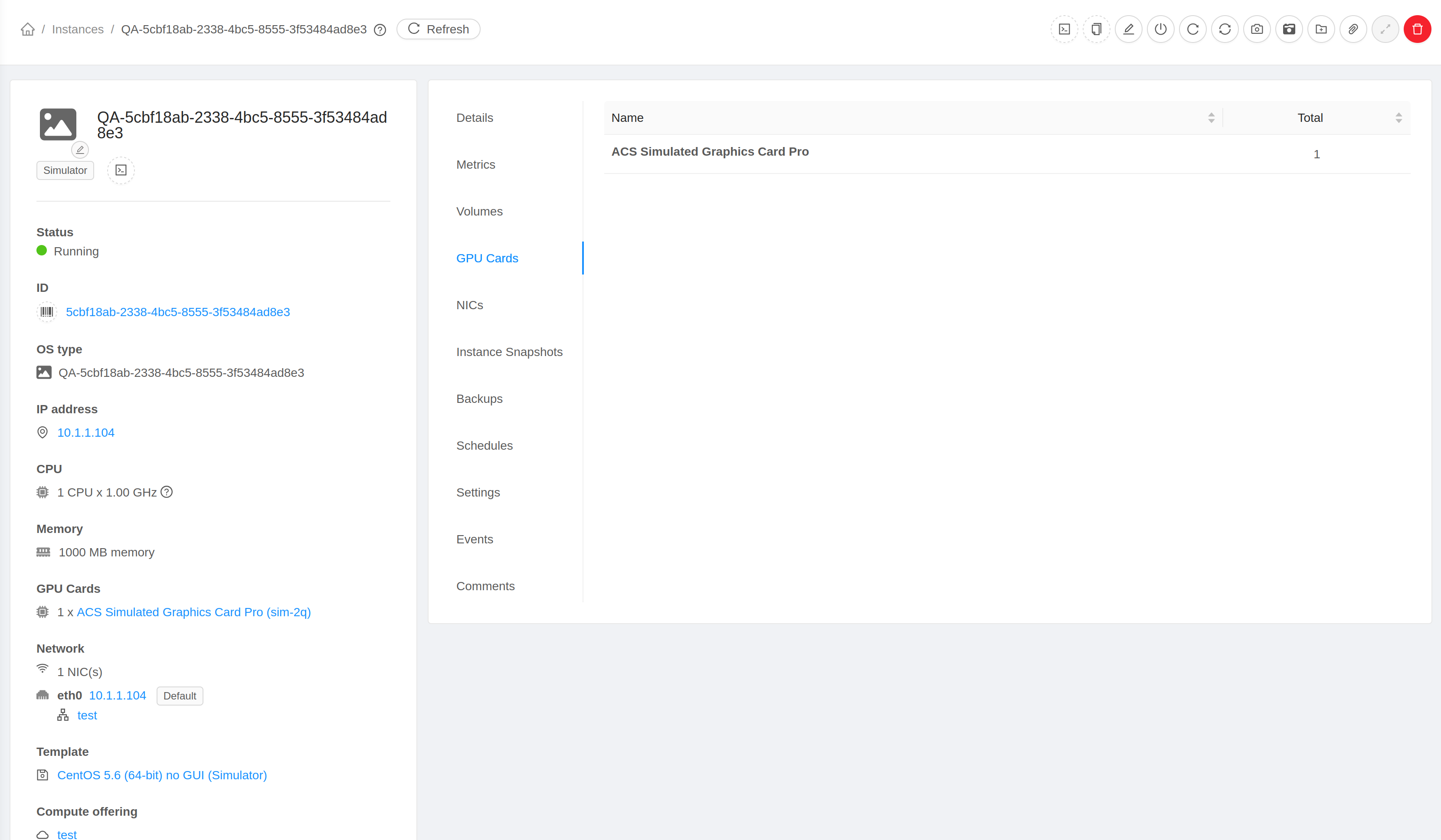This screenshot has height=840, width=1441.
Task: Open the CentOS 5.6 (64-bit) template link
Action: coord(162,775)
